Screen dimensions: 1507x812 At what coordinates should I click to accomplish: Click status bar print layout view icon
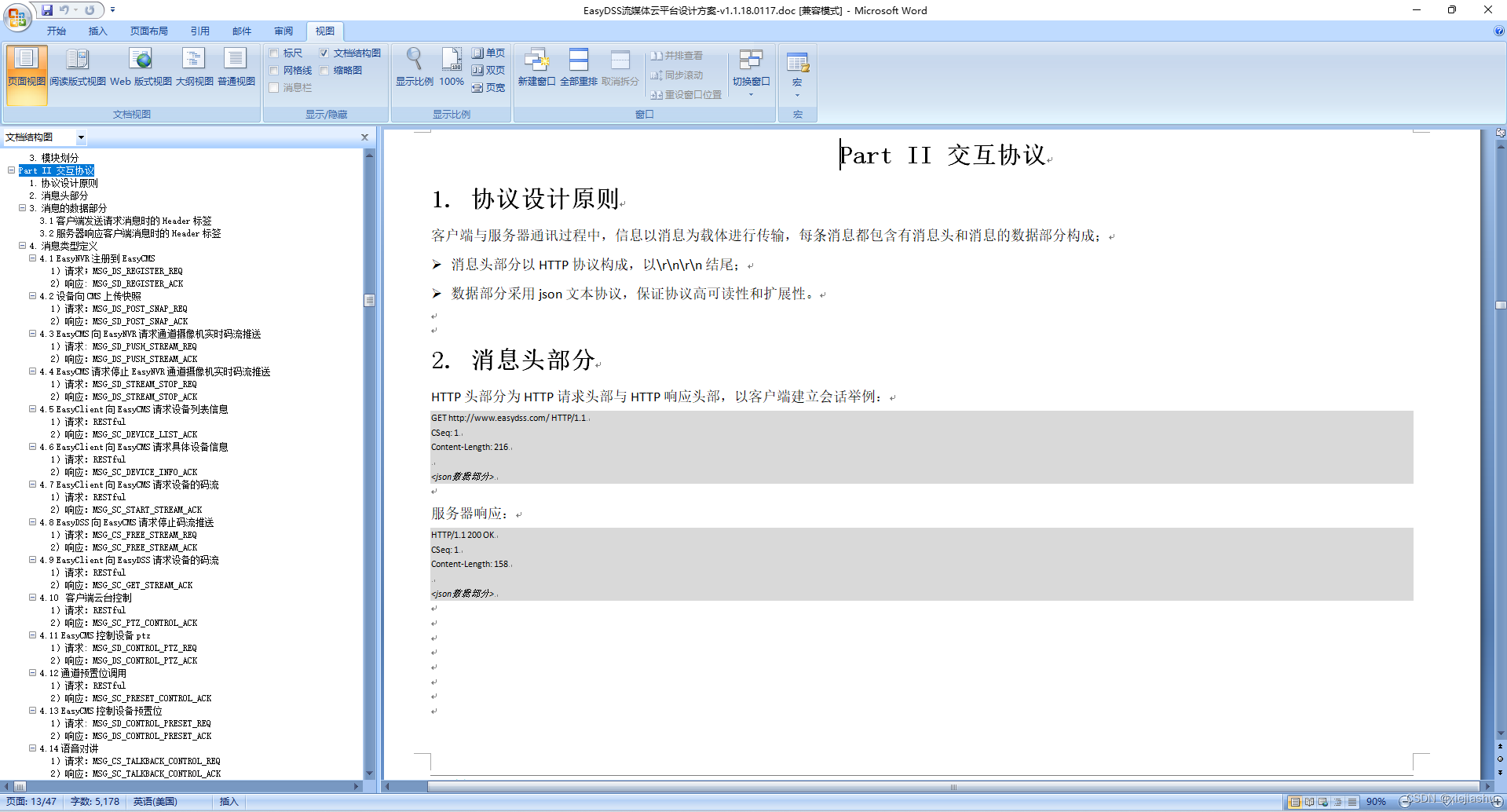tap(1294, 802)
